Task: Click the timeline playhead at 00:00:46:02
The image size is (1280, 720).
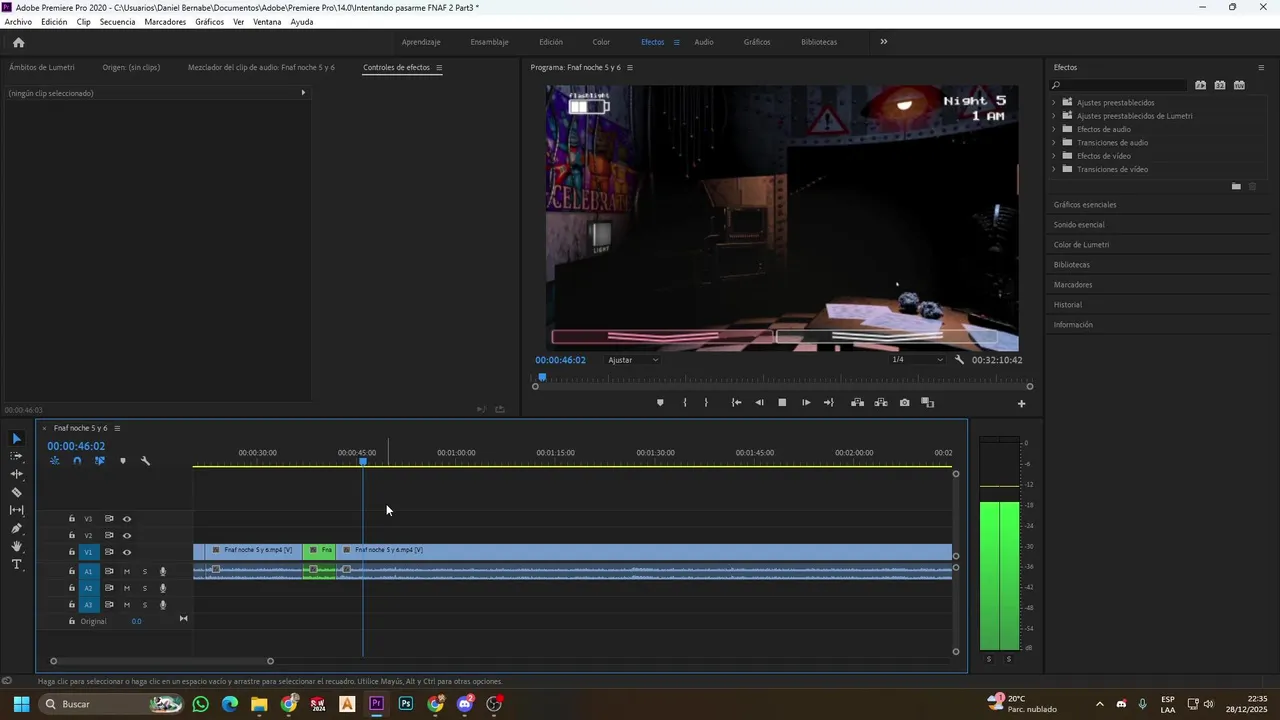Action: pyautogui.click(x=363, y=461)
